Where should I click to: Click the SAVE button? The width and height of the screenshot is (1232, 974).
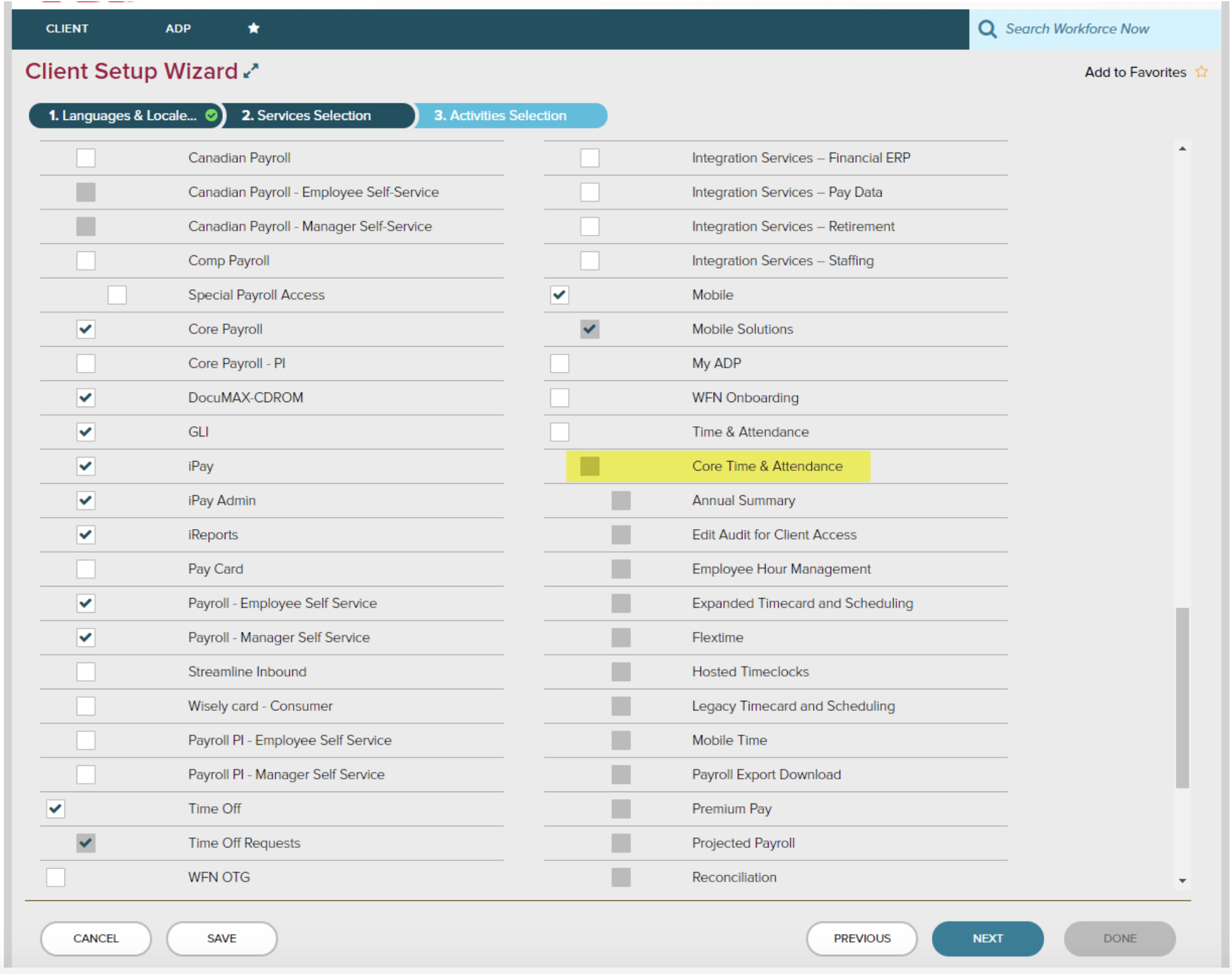coord(222,938)
